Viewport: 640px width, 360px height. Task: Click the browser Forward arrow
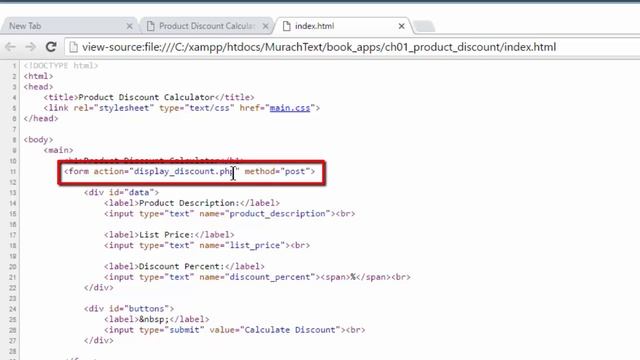pyautogui.click(x=31, y=47)
